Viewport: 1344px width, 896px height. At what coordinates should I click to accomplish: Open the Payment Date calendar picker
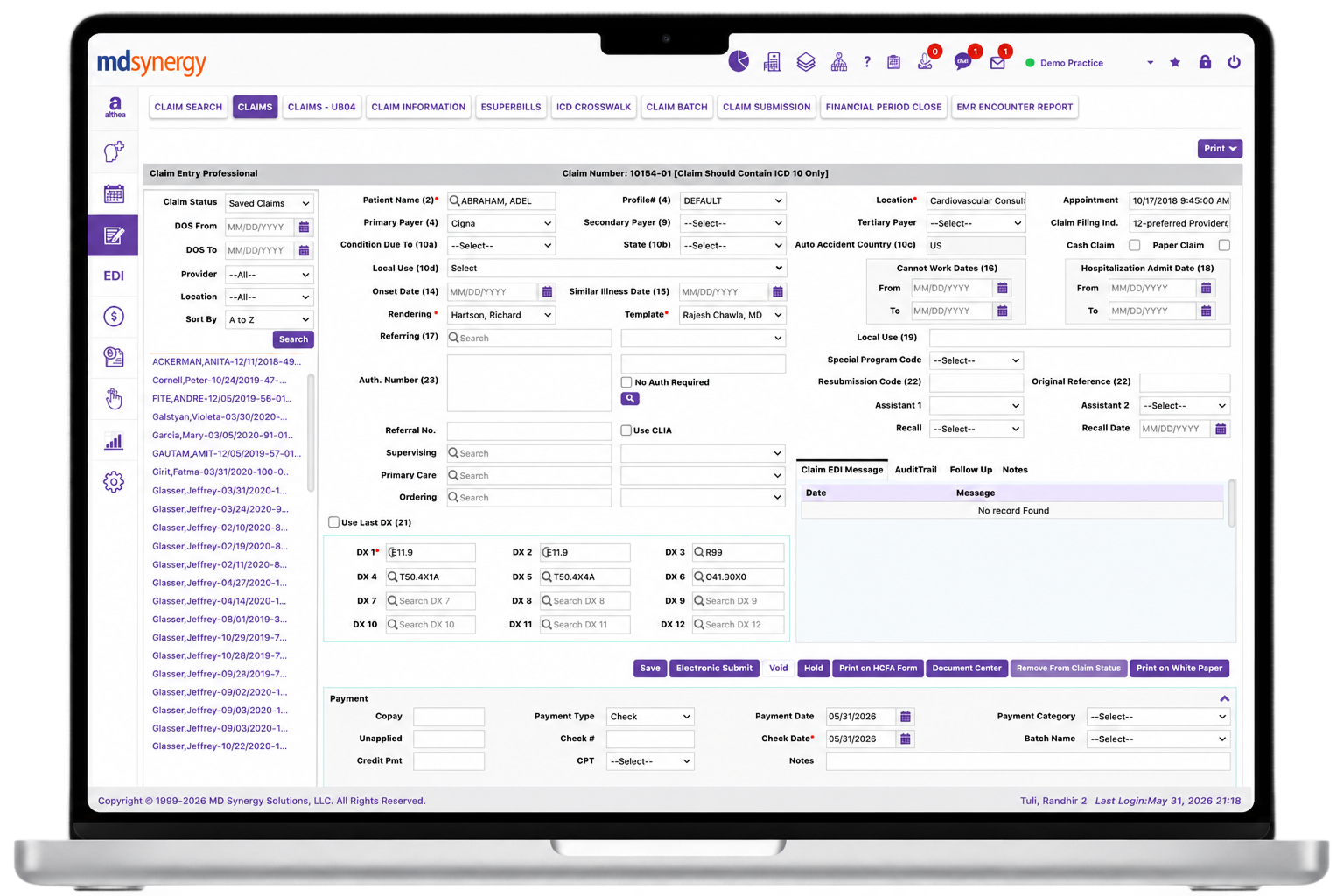coord(906,717)
